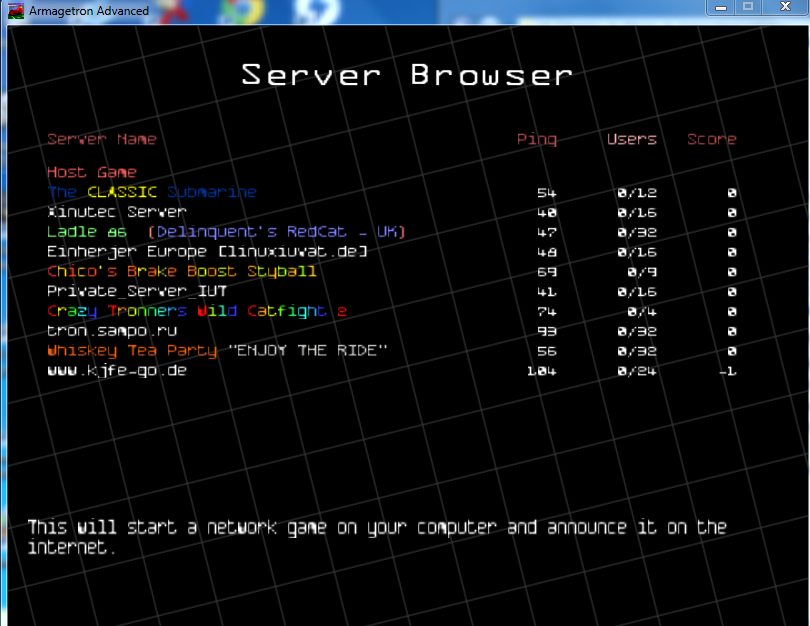Image resolution: width=810 pixels, height=626 pixels.
Task: Select The CLASSIC Submarine server
Action: pos(152,192)
